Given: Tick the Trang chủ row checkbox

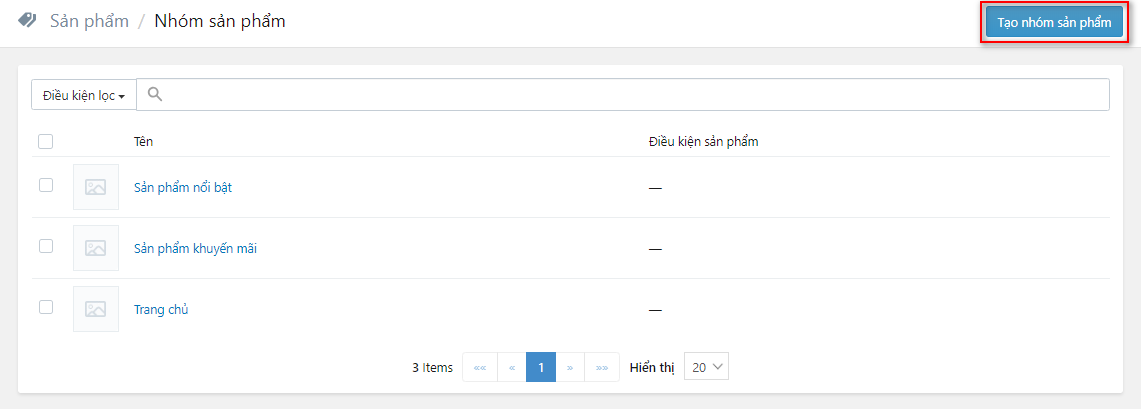Looking at the screenshot, I should coord(45,307).
